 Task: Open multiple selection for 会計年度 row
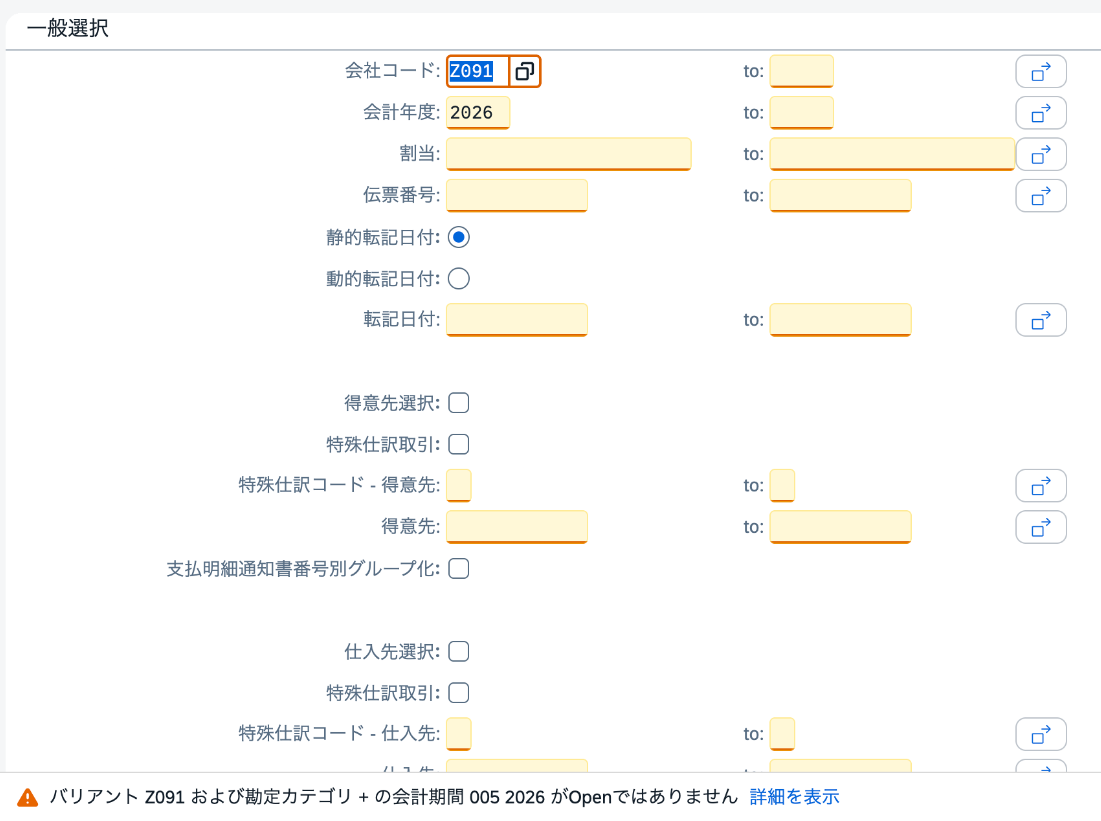(1041, 113)
